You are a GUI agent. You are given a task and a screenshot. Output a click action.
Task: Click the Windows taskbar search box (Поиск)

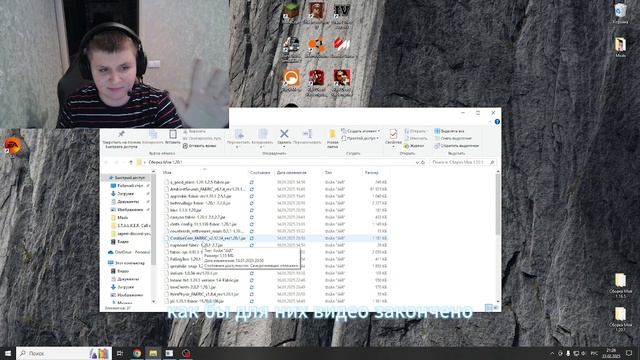pos(64,353)
